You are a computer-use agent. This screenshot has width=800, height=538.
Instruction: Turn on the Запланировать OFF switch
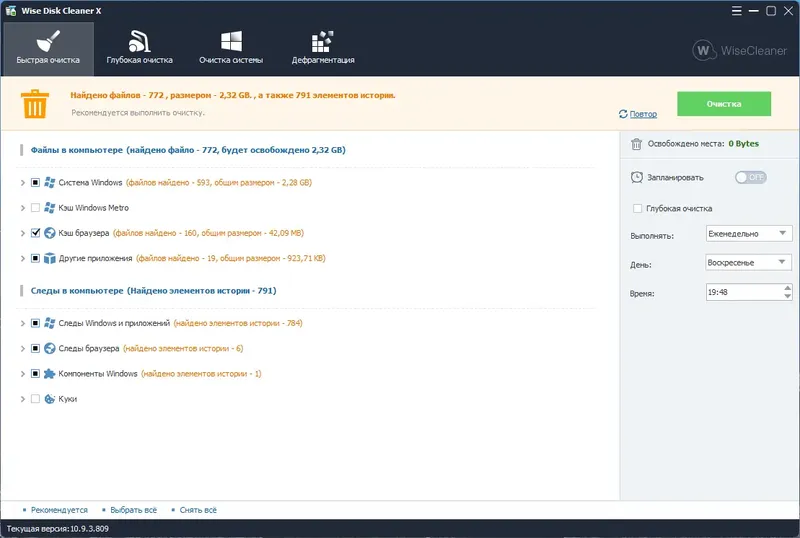click(751, 177)
